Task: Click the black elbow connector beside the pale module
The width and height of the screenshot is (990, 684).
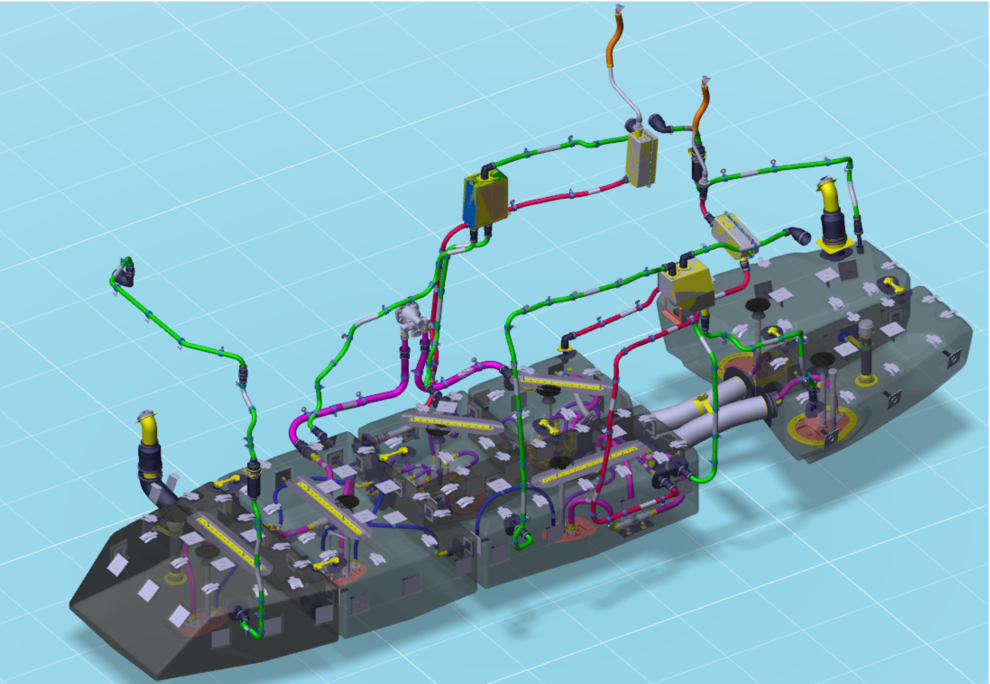Action: [x=802, y=236]
